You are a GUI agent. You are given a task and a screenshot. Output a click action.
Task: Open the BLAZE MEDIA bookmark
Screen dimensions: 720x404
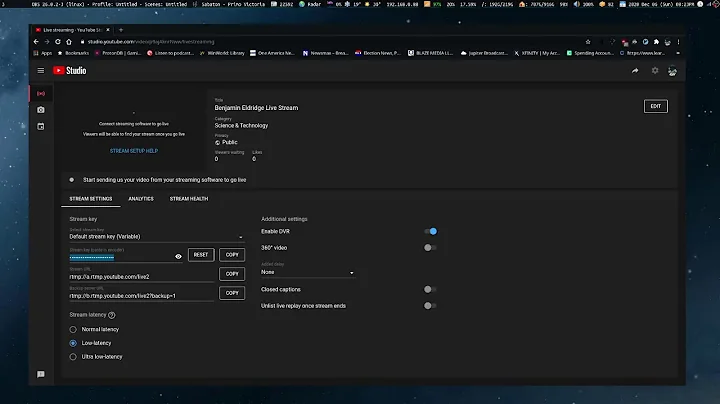(431, 53)
